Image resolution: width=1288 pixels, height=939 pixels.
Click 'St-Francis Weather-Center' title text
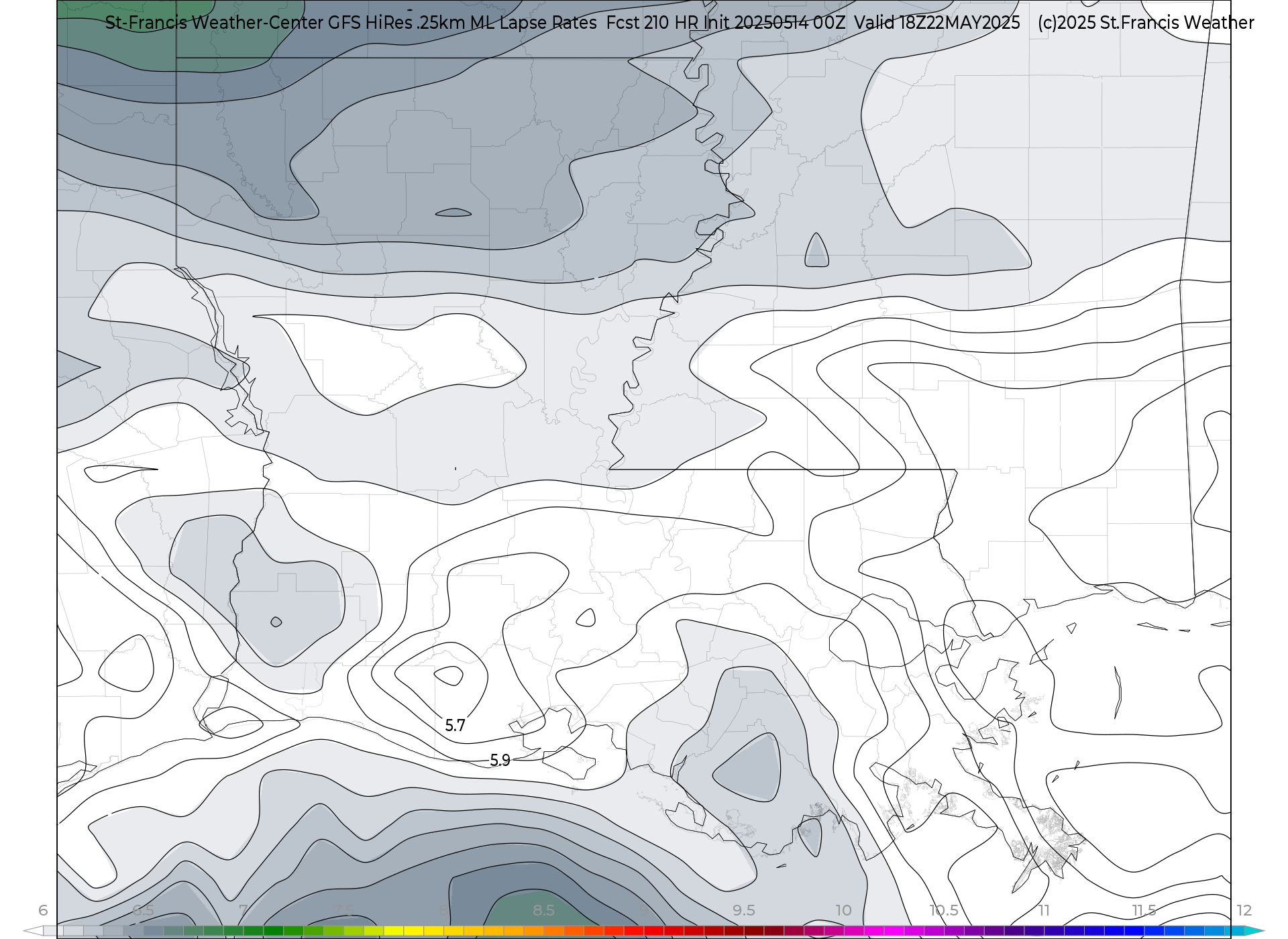click(x=214, y=23)
